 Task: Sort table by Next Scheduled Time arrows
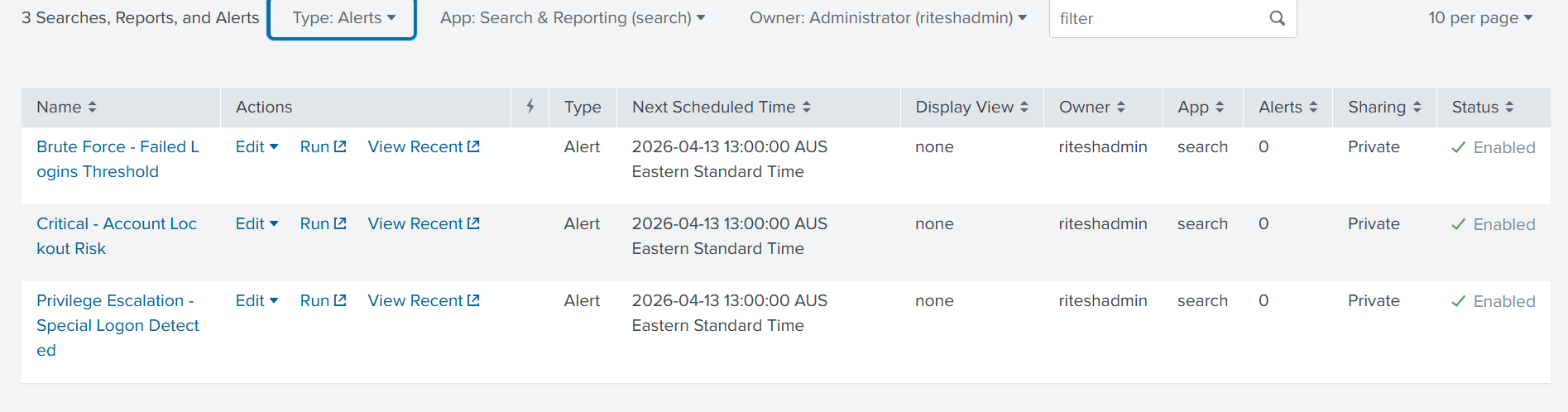coord(807,108)
